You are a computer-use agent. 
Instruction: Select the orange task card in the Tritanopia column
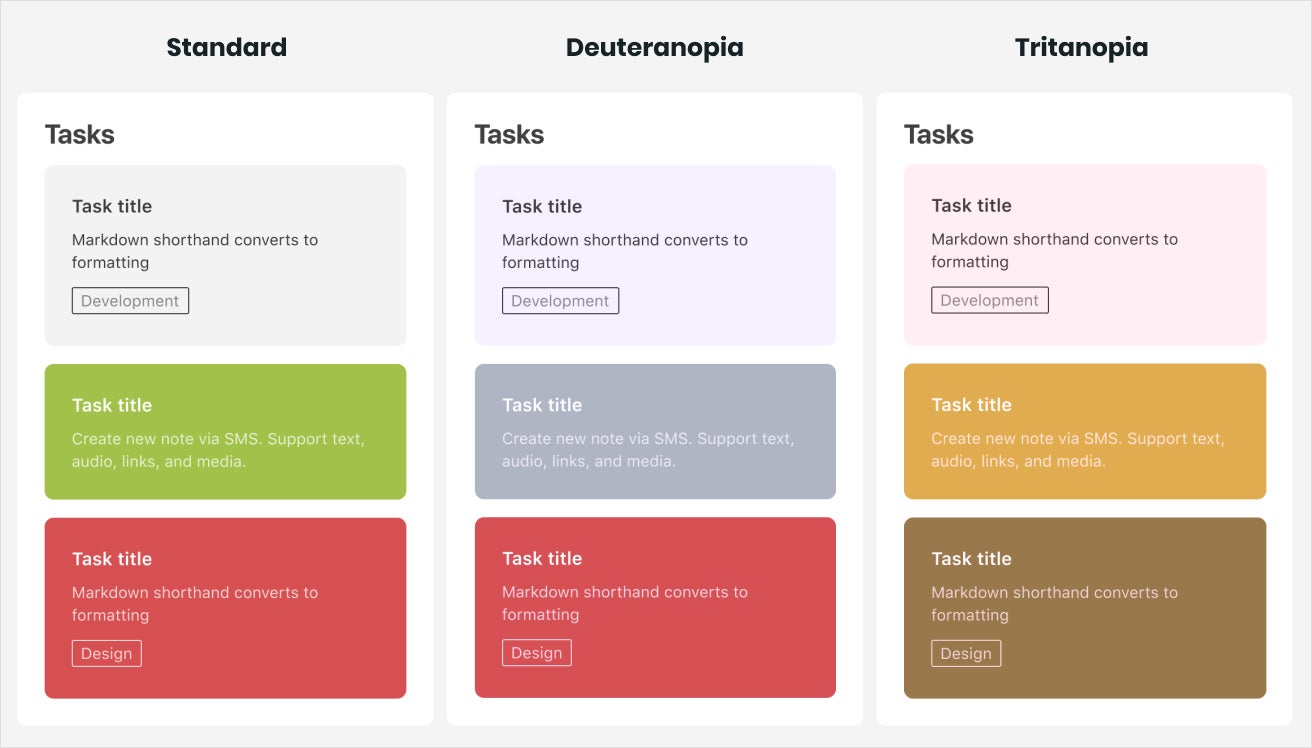(x=1084, y=431)
